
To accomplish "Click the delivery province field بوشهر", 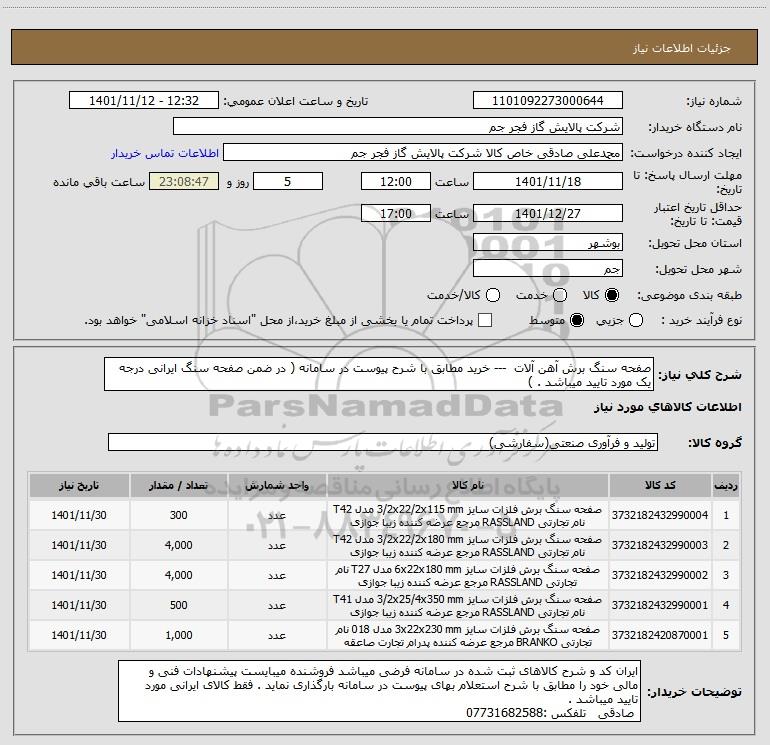I will point(548,243).
